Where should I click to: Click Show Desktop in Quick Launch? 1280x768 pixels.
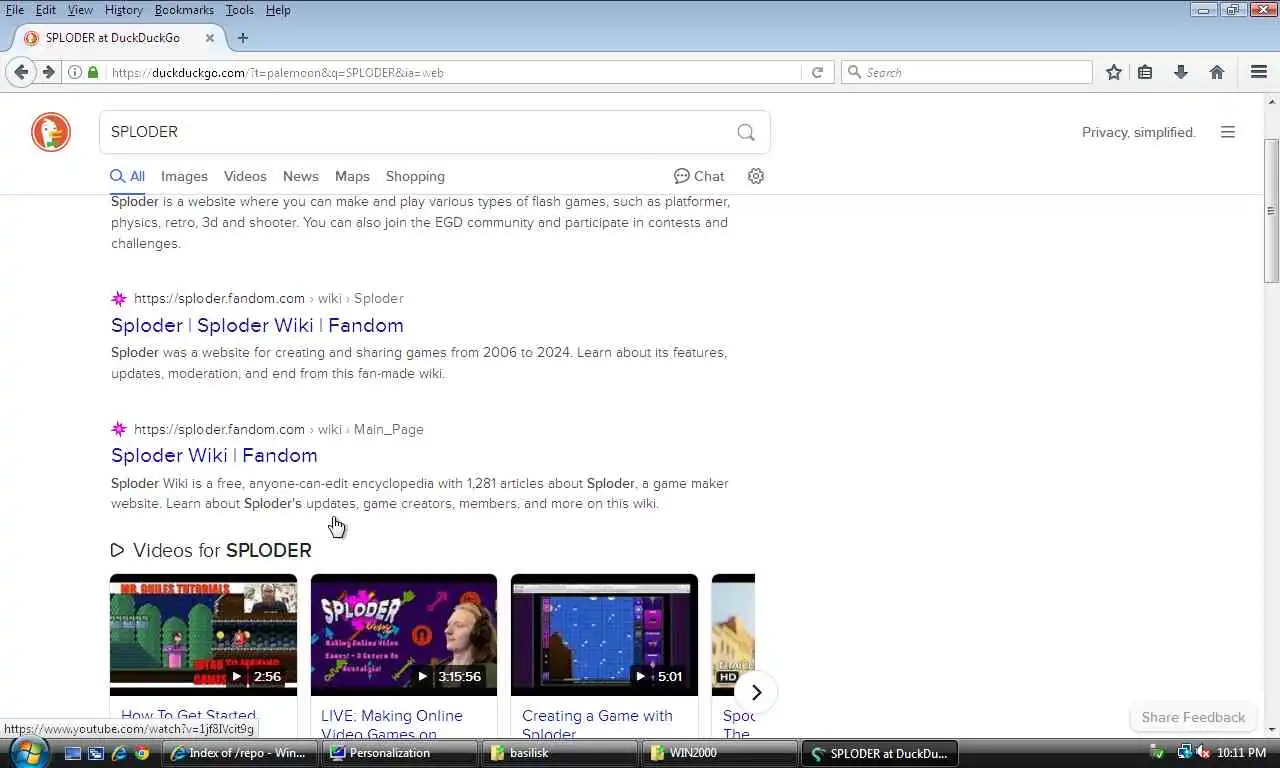point(73,753)
